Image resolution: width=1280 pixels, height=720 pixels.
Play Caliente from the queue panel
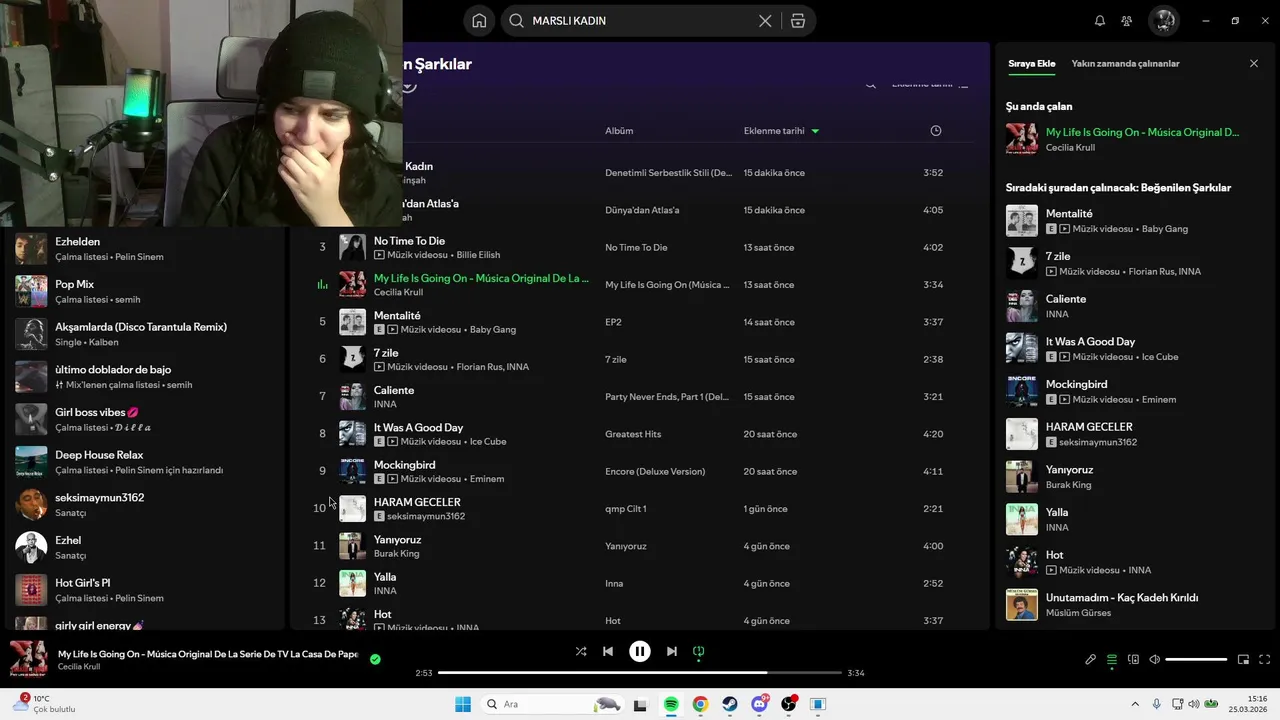(x=1135, y=306)
